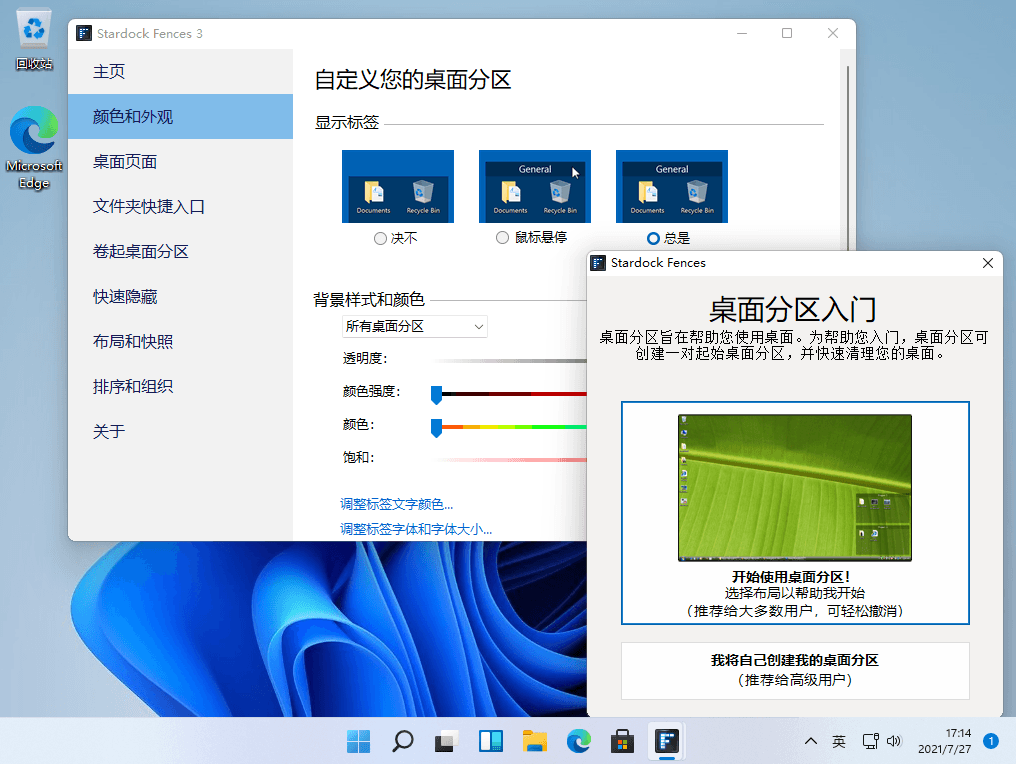Open the Windows Start menu

[358, 741]
